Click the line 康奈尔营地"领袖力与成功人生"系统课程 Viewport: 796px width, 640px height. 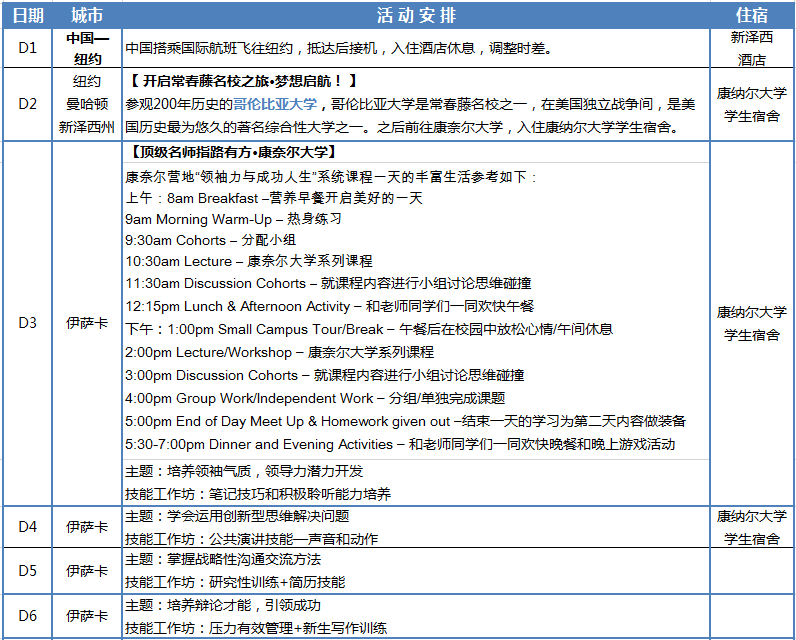point(331,177)
